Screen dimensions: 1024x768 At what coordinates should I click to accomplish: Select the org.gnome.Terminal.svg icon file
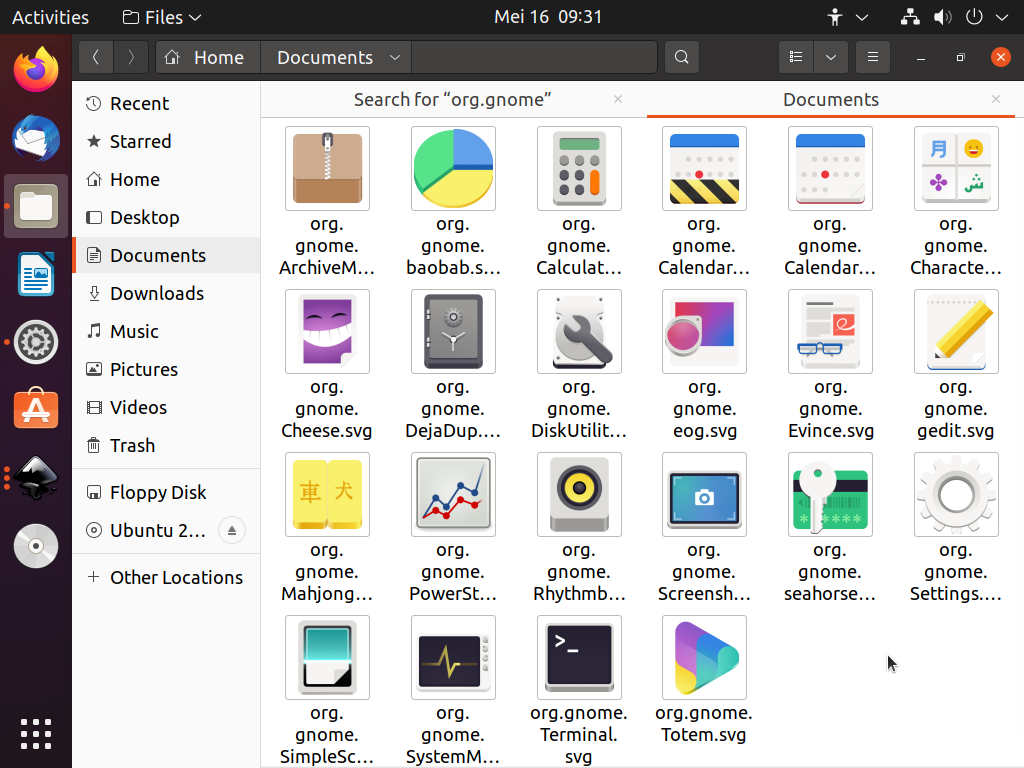579,658
